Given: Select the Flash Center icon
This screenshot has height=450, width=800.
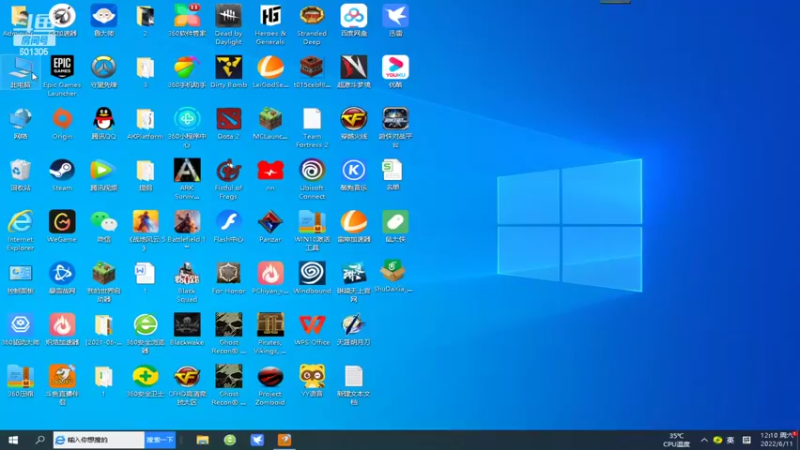Looking at the screenshot, I should click(229, 222).
